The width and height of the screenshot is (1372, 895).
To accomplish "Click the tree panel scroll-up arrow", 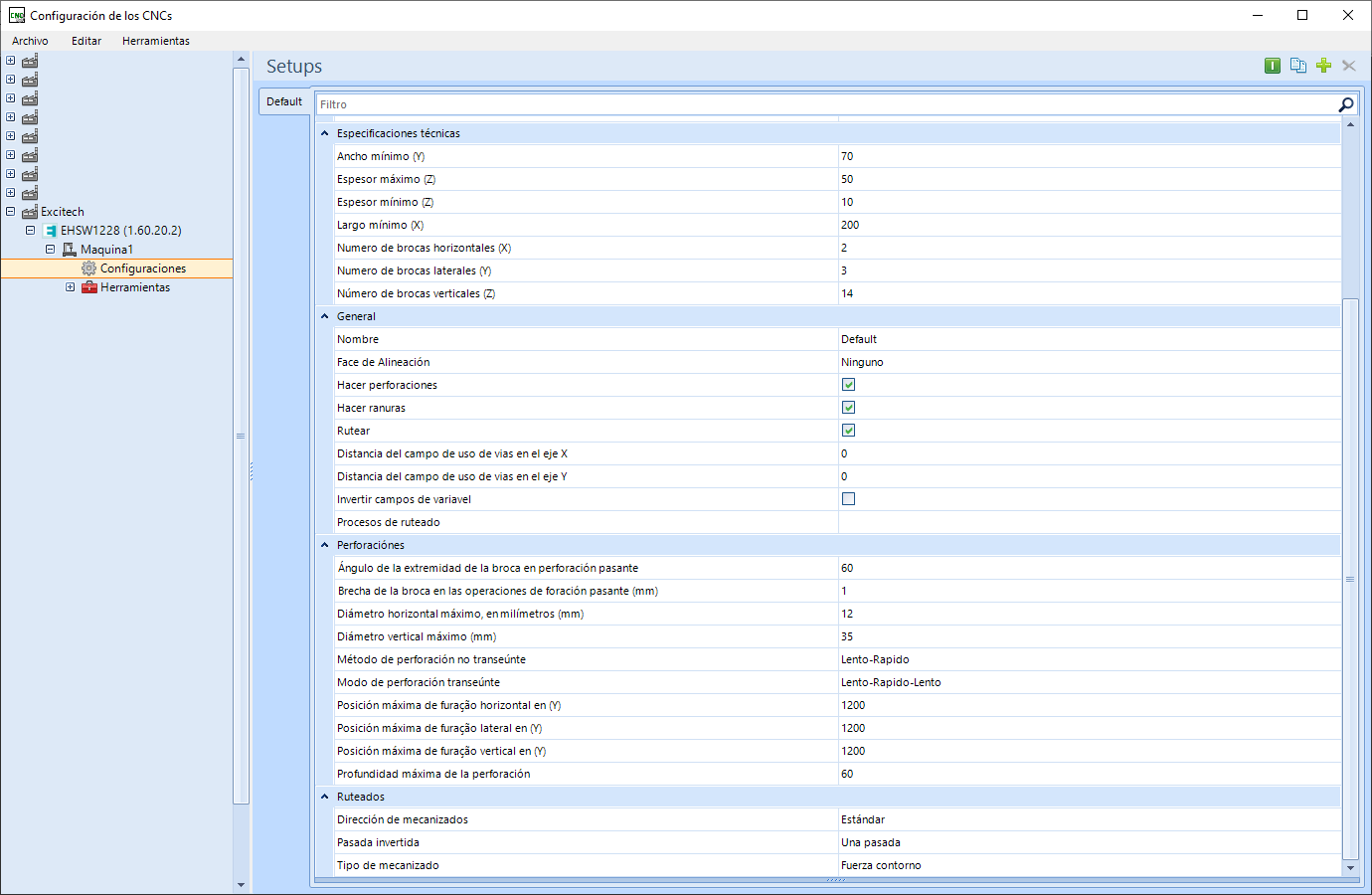I will 241,60.
